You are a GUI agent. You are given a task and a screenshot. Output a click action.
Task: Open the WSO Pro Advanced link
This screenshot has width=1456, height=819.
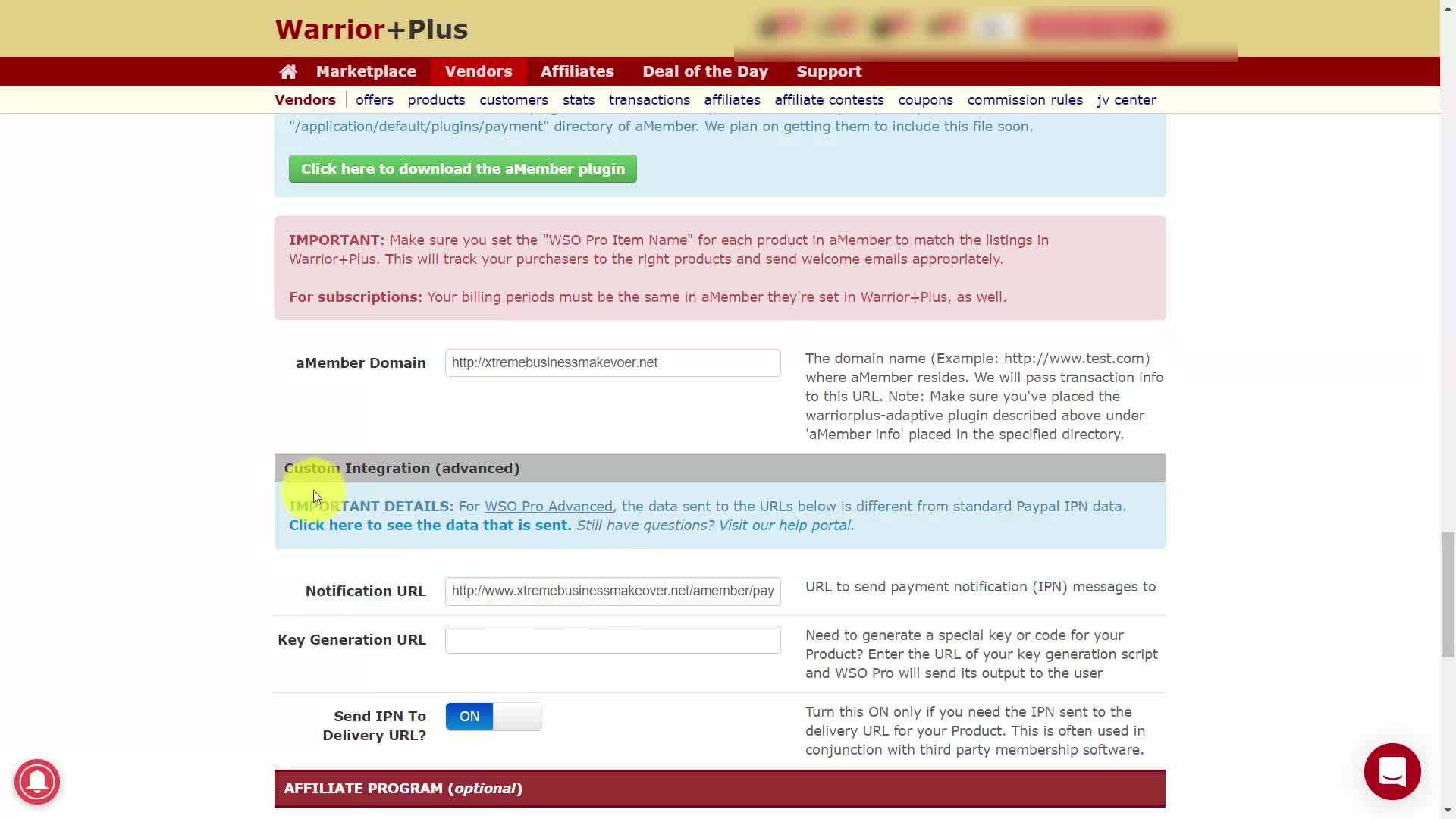tap(548, 507)
